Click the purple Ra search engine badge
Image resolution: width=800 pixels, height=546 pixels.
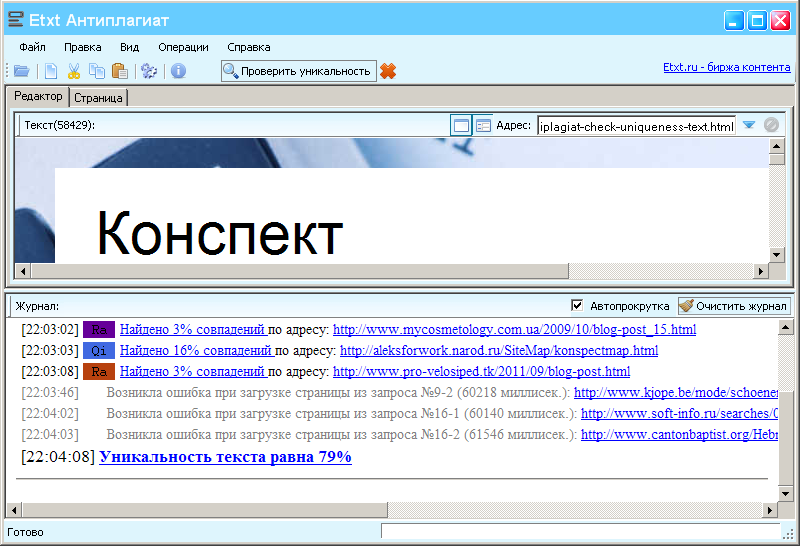(x=99, y=330)
